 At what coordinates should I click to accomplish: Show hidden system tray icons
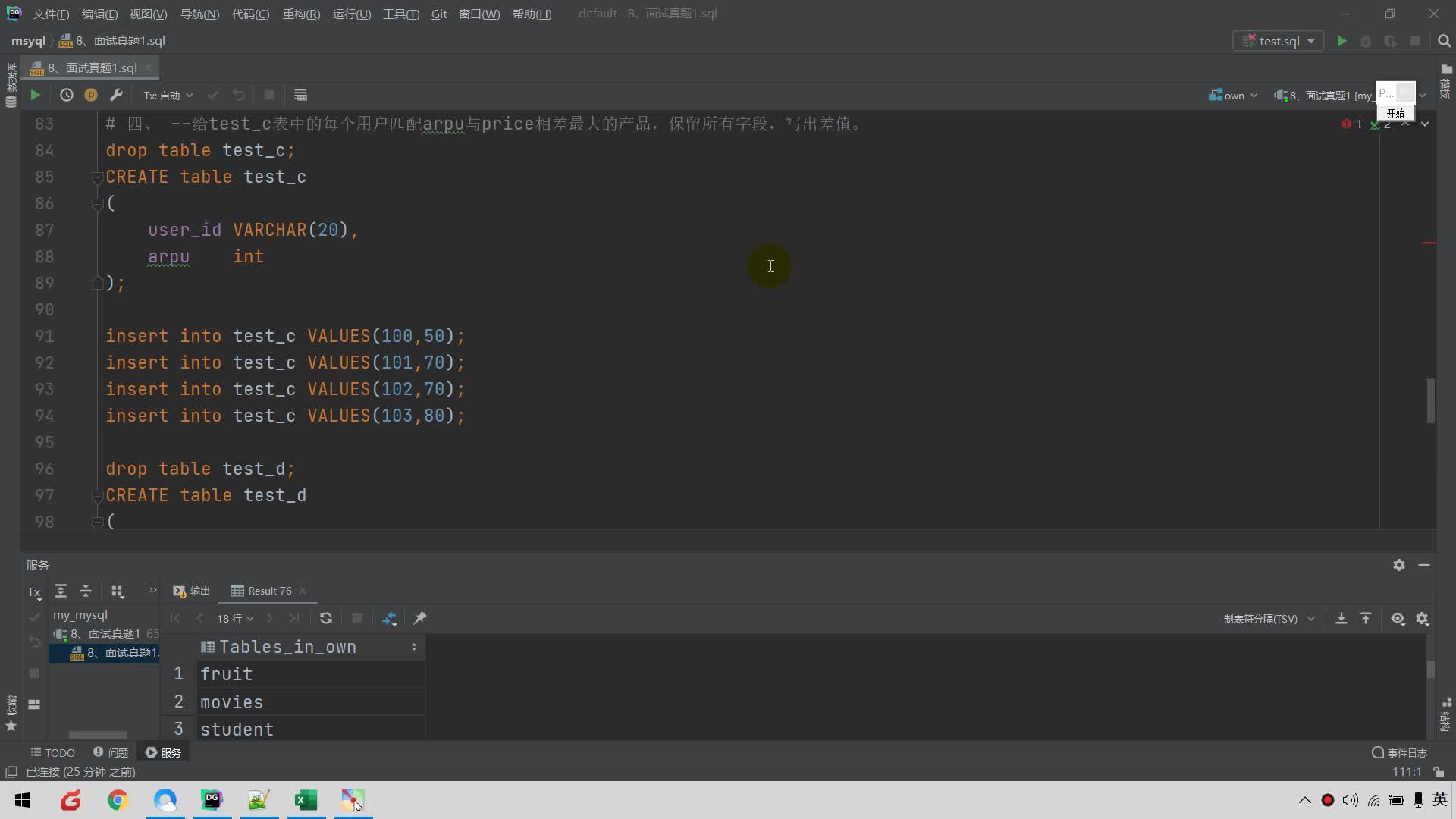point(1304,800)
